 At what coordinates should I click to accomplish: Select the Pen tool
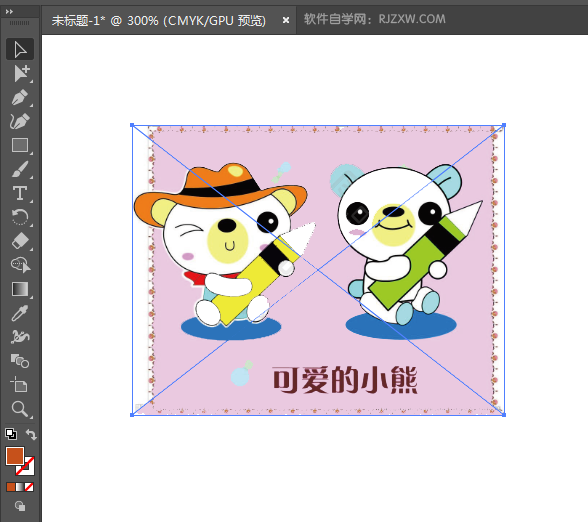[20, 97]
